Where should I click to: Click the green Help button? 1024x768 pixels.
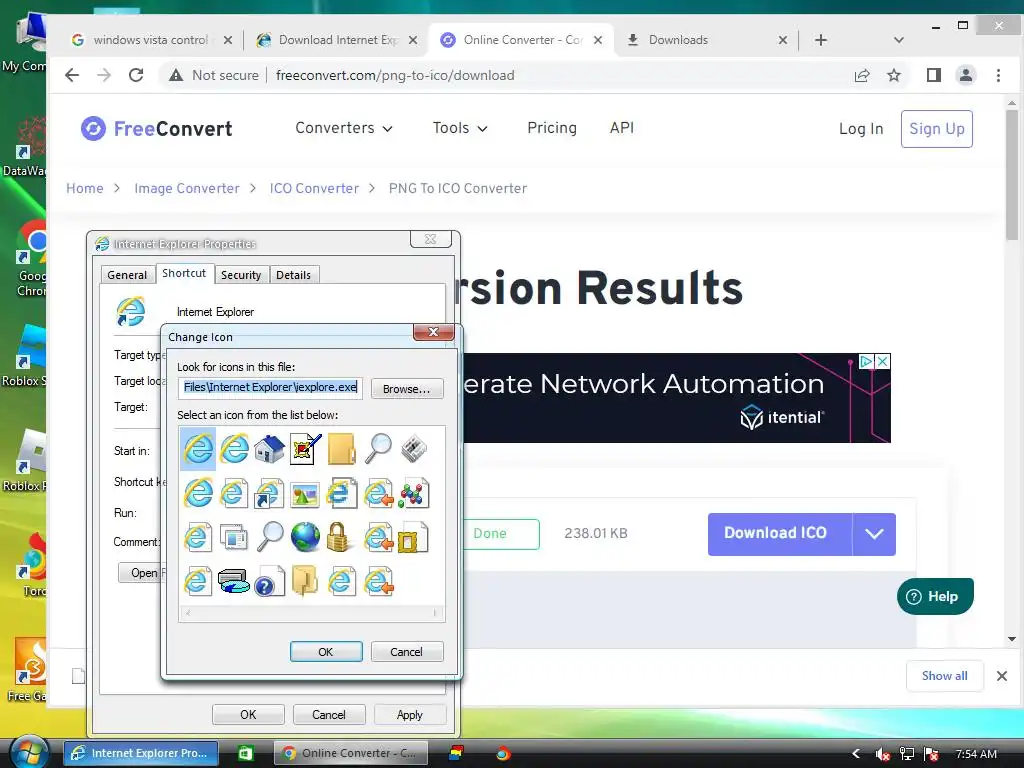click(935, 596)
